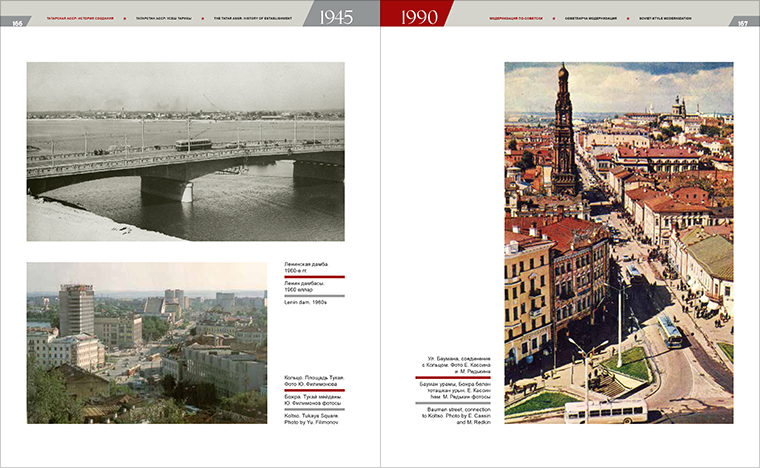Image resolution: width=760 pixels, height=468 pixels.
Task: Click the black-and-white Lenin dam bridge photo
Action: click(x=186, y=151)
